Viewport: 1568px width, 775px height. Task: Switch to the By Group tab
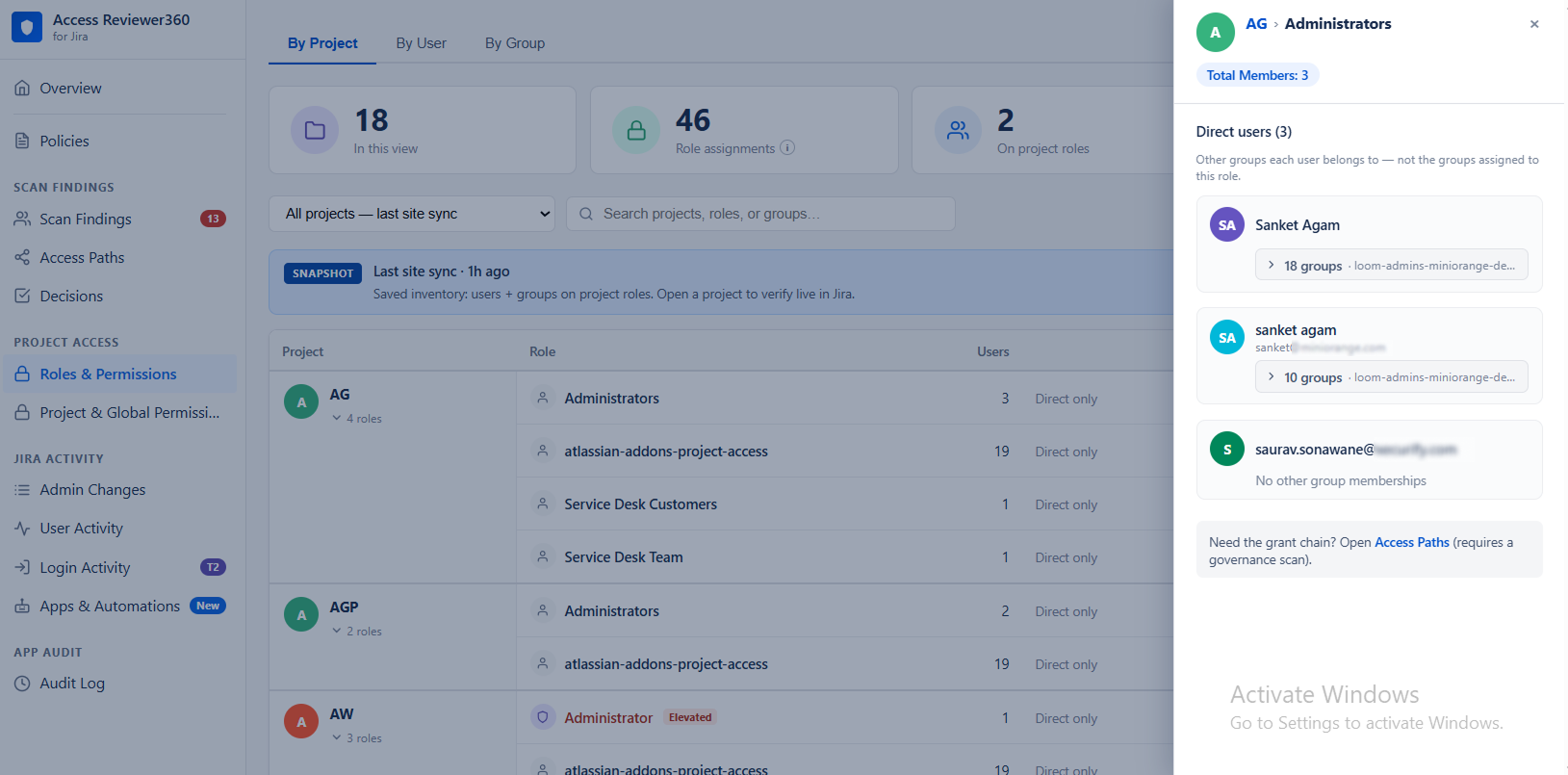tap(515, 43)
